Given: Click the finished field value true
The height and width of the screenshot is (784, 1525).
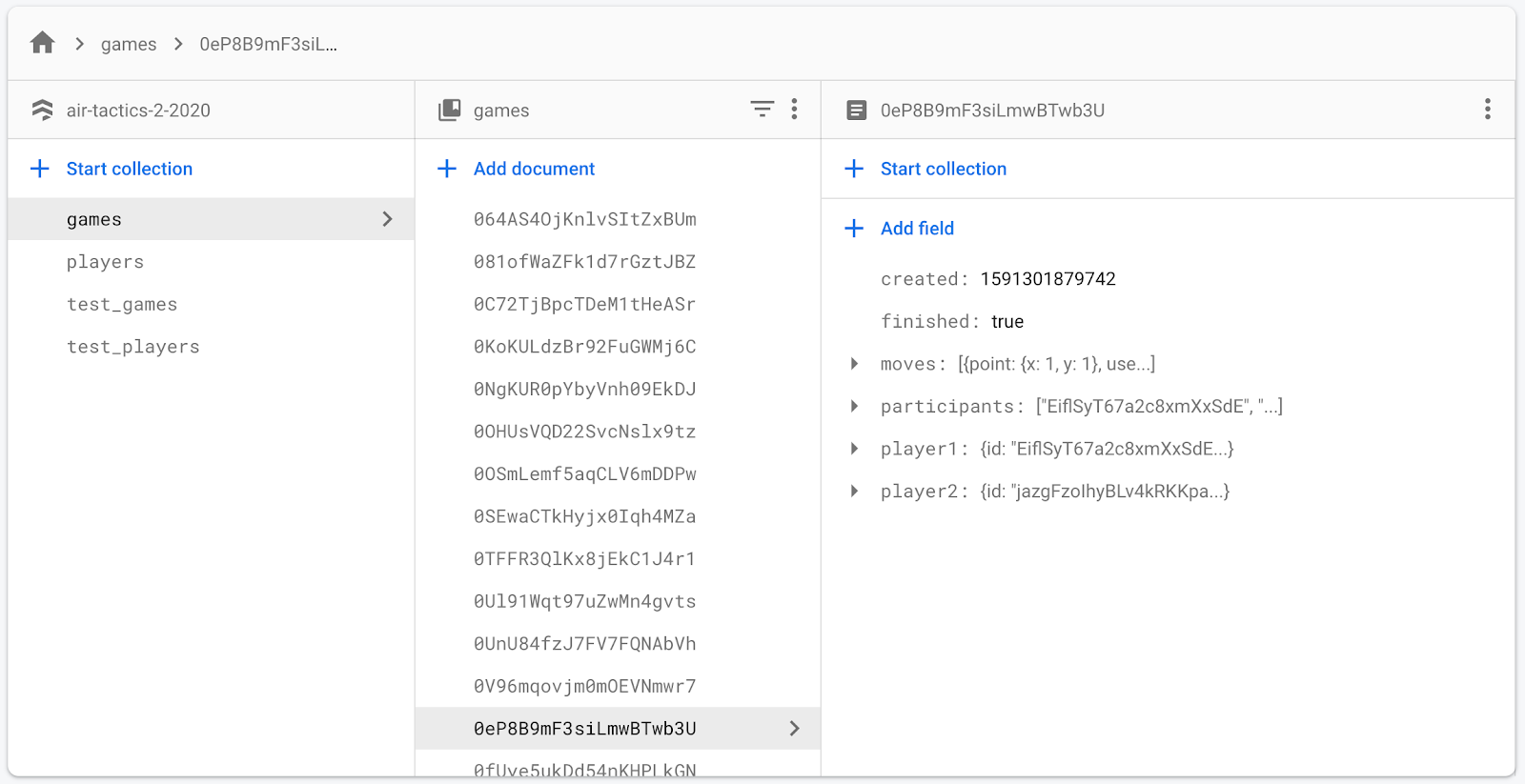Looking at the screenshot, I should coord(1006,322).
